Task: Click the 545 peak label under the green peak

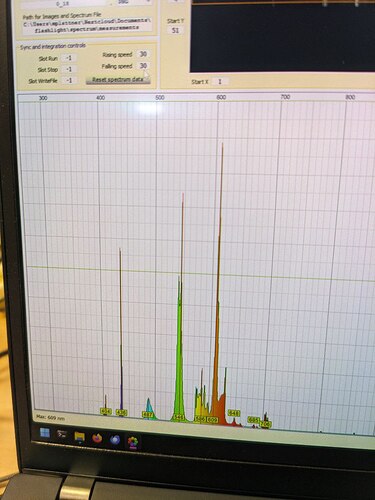Action: tap(180, 417)
